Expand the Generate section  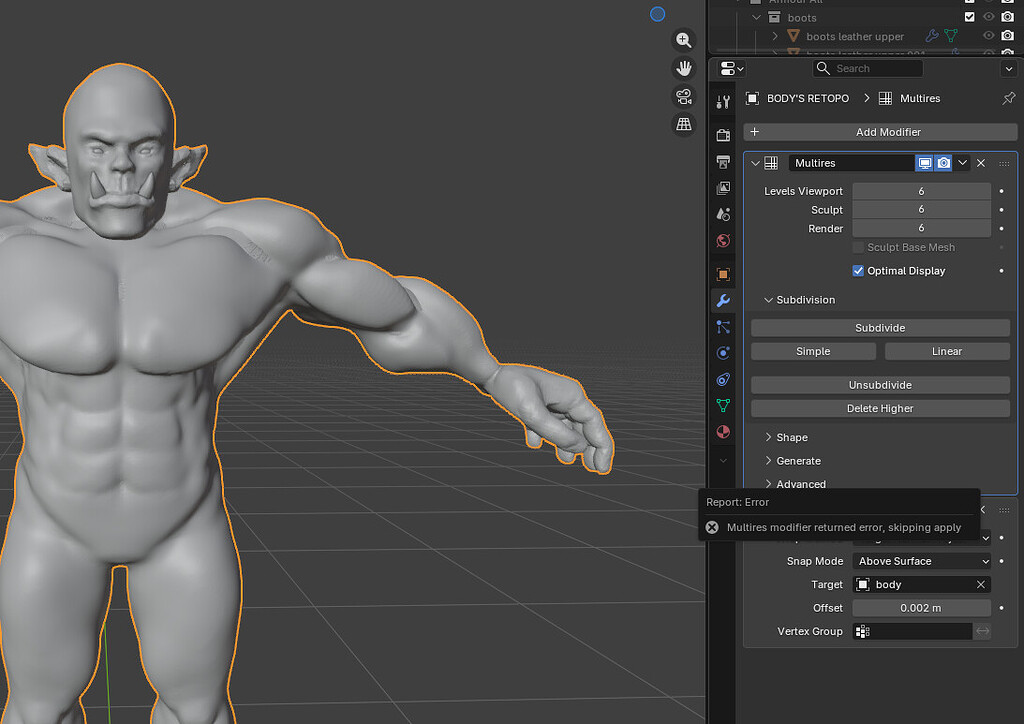coord(769,461)
